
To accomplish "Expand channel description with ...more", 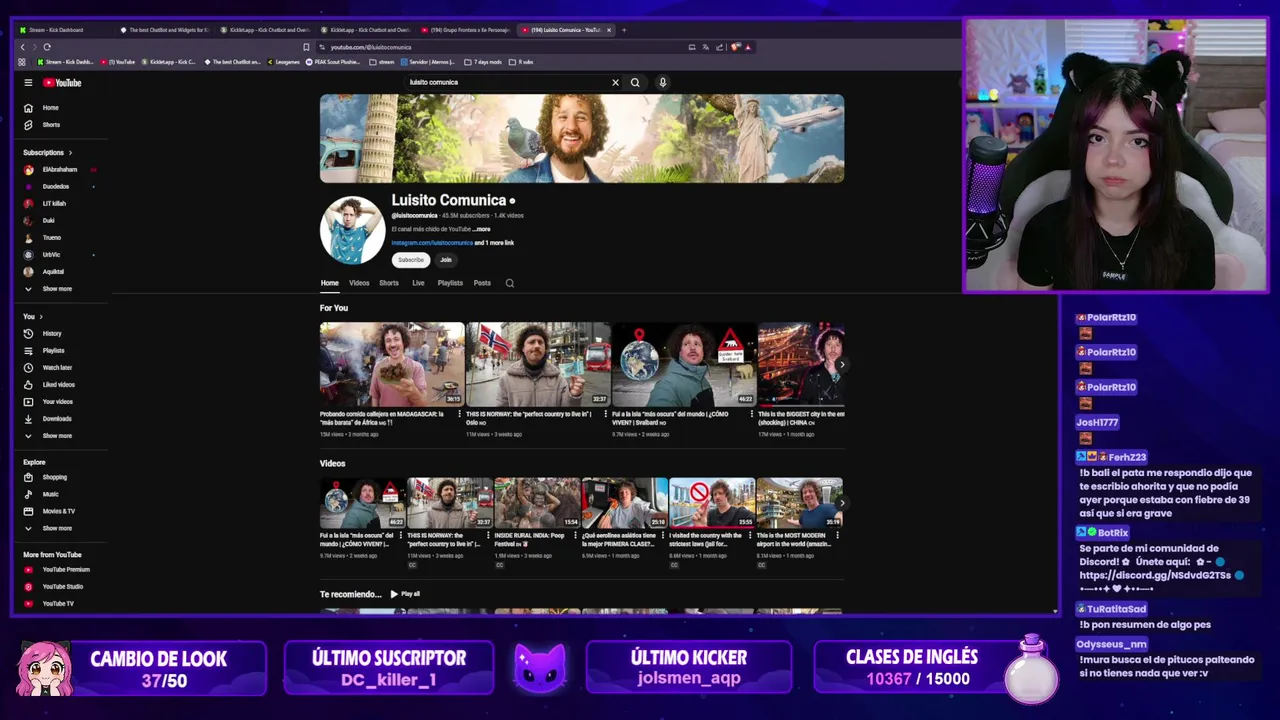I will pyautogui.click(x=482, y=229).
